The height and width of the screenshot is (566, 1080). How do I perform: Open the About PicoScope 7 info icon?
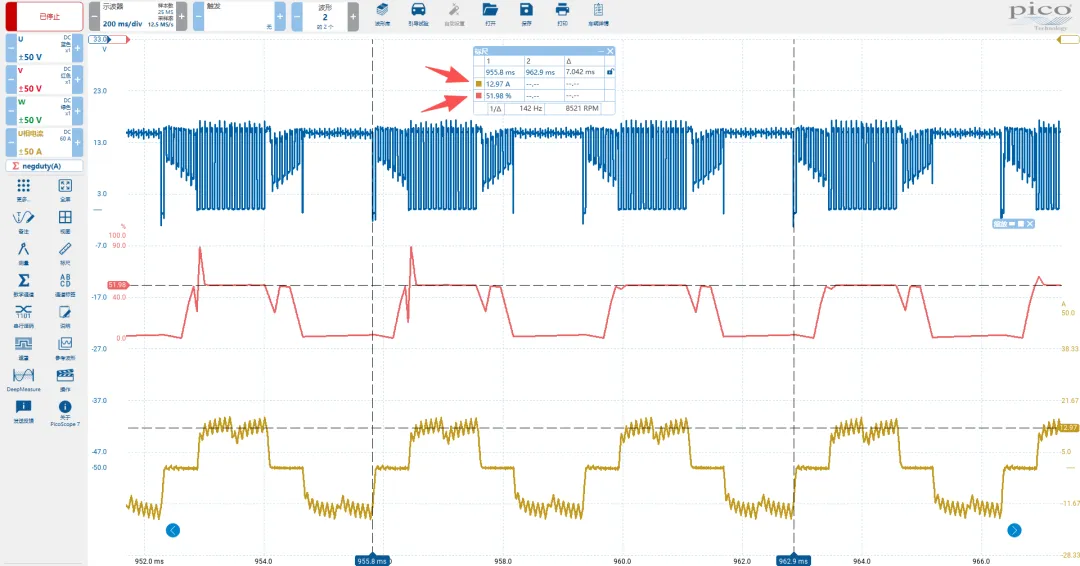point(65,410)
